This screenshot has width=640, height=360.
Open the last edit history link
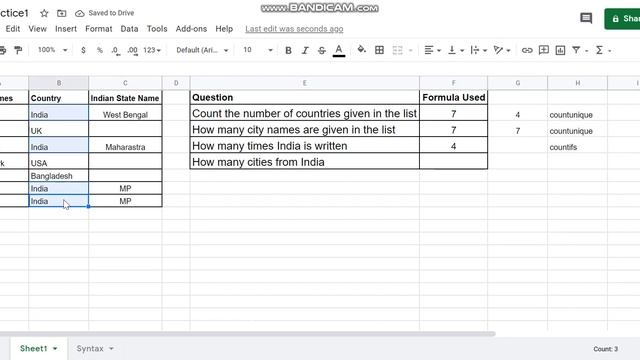(294, 29)
